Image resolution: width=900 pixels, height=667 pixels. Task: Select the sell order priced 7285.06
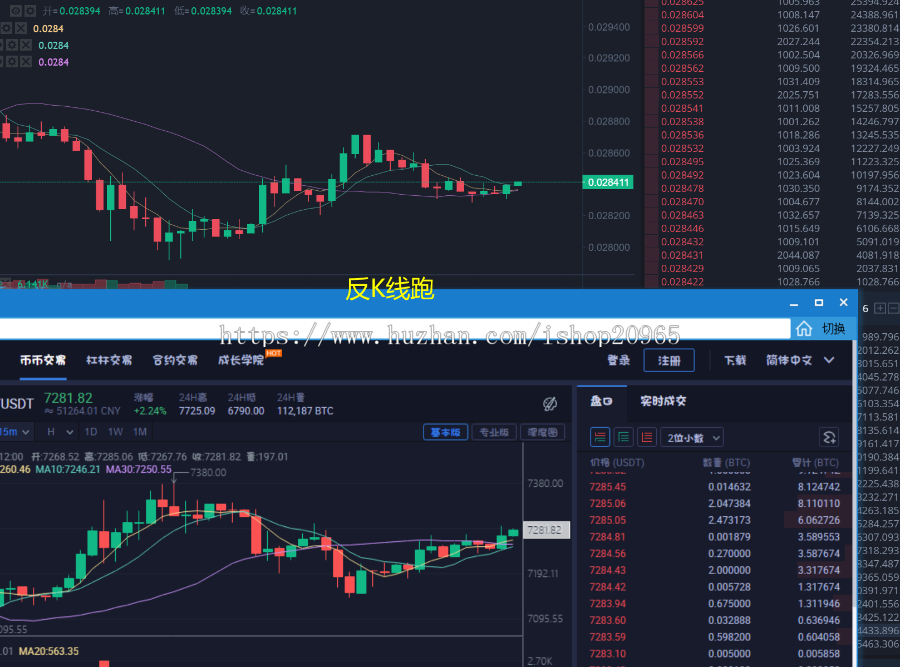point(715,503)
